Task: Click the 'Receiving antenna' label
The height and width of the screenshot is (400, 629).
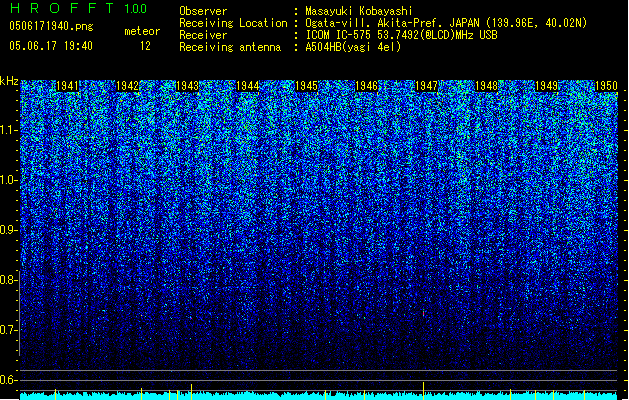Action: coord(230,47)
